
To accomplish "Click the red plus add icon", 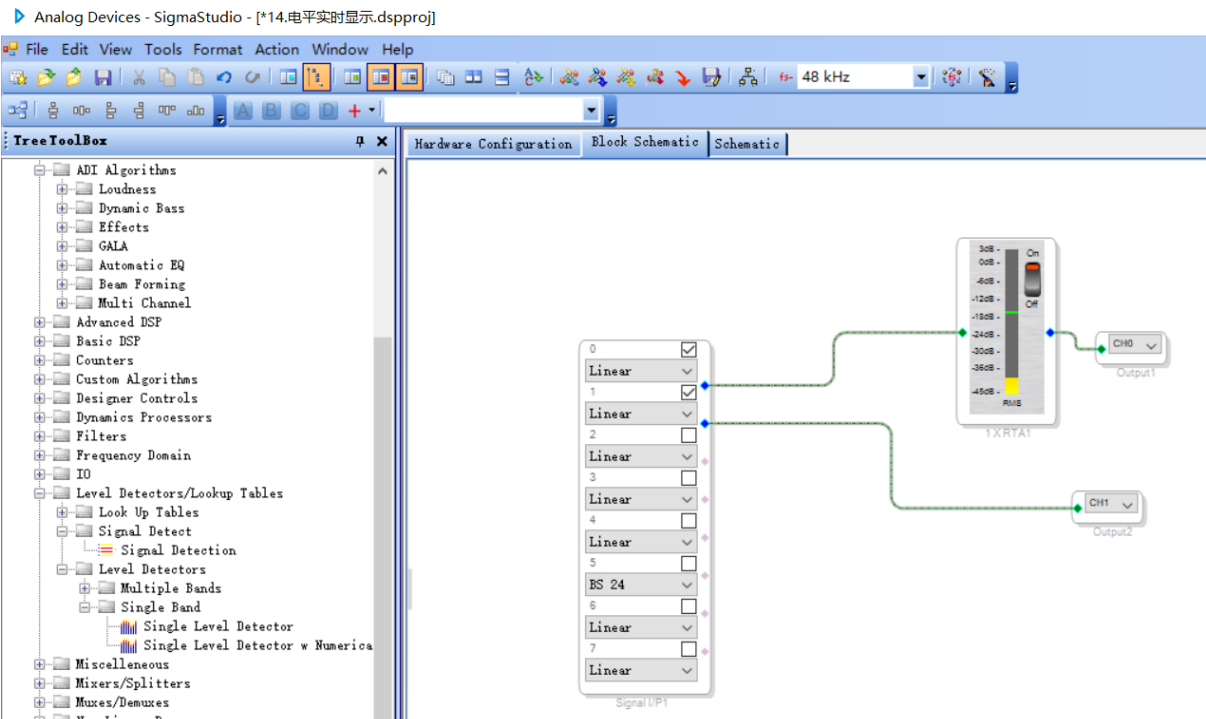I will pos(354,110).
